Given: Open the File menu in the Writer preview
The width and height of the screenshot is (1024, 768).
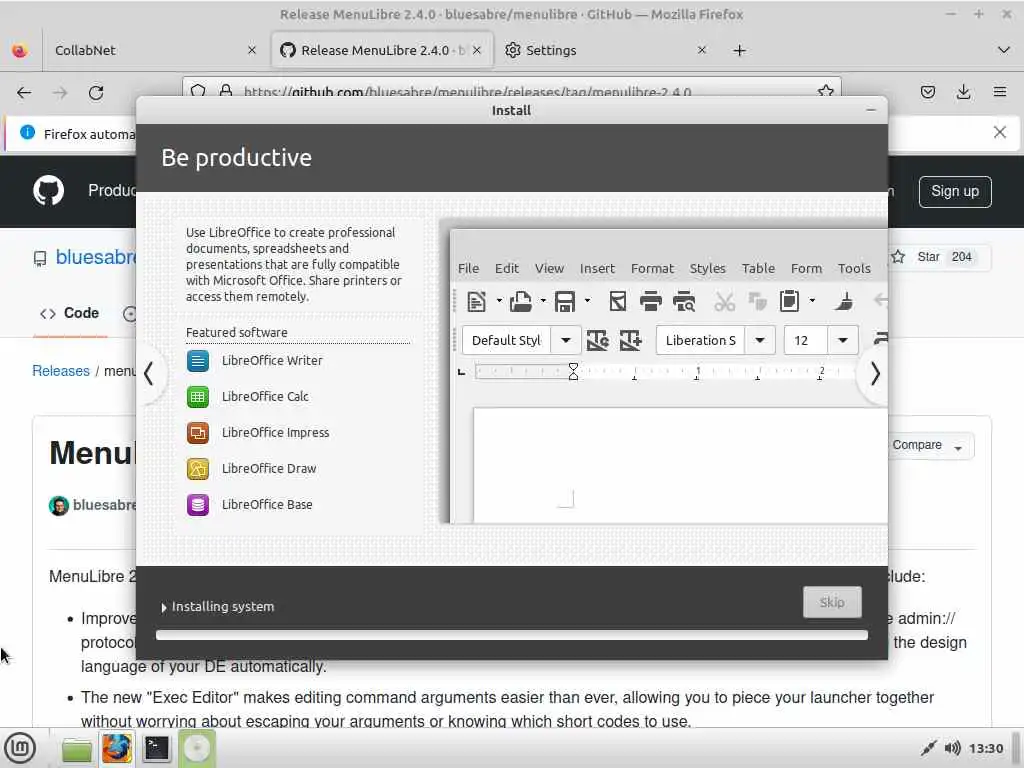Looking at the screenshot, I should [x=468, y=268].
